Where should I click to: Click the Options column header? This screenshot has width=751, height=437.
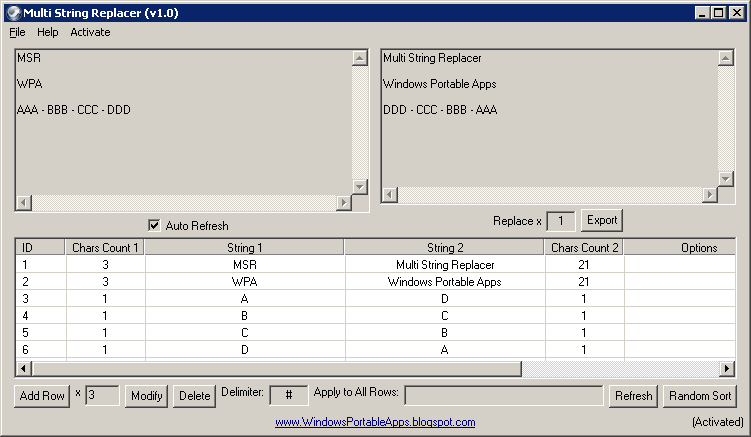point(680,248)
